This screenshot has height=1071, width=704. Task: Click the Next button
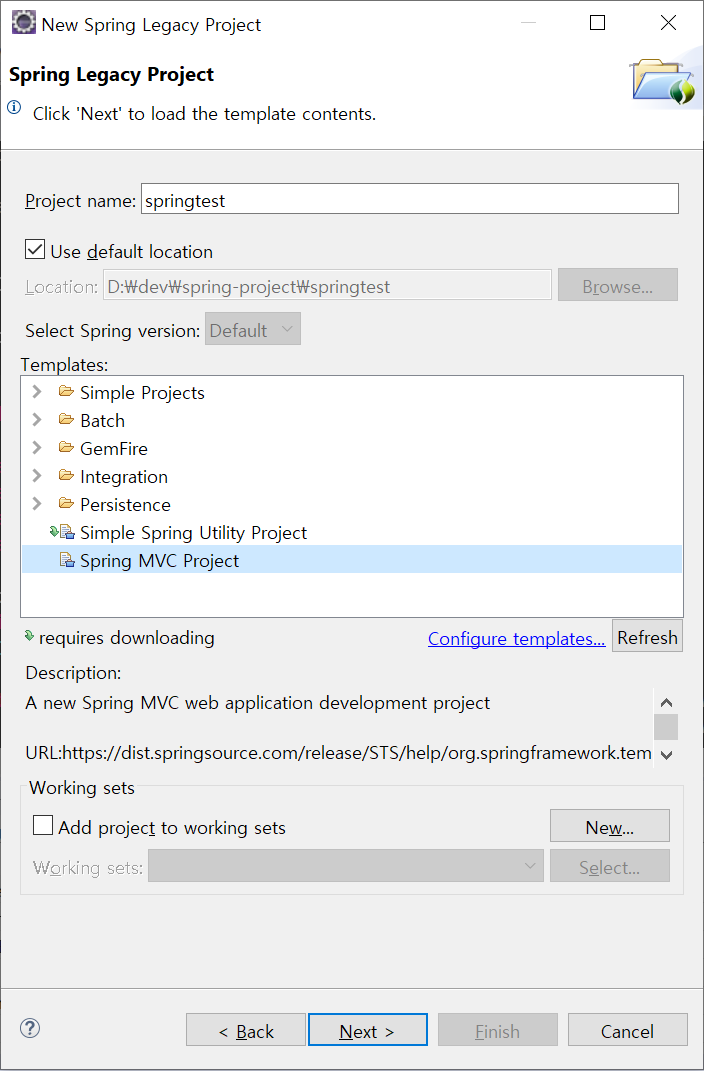pos(368,1030)
